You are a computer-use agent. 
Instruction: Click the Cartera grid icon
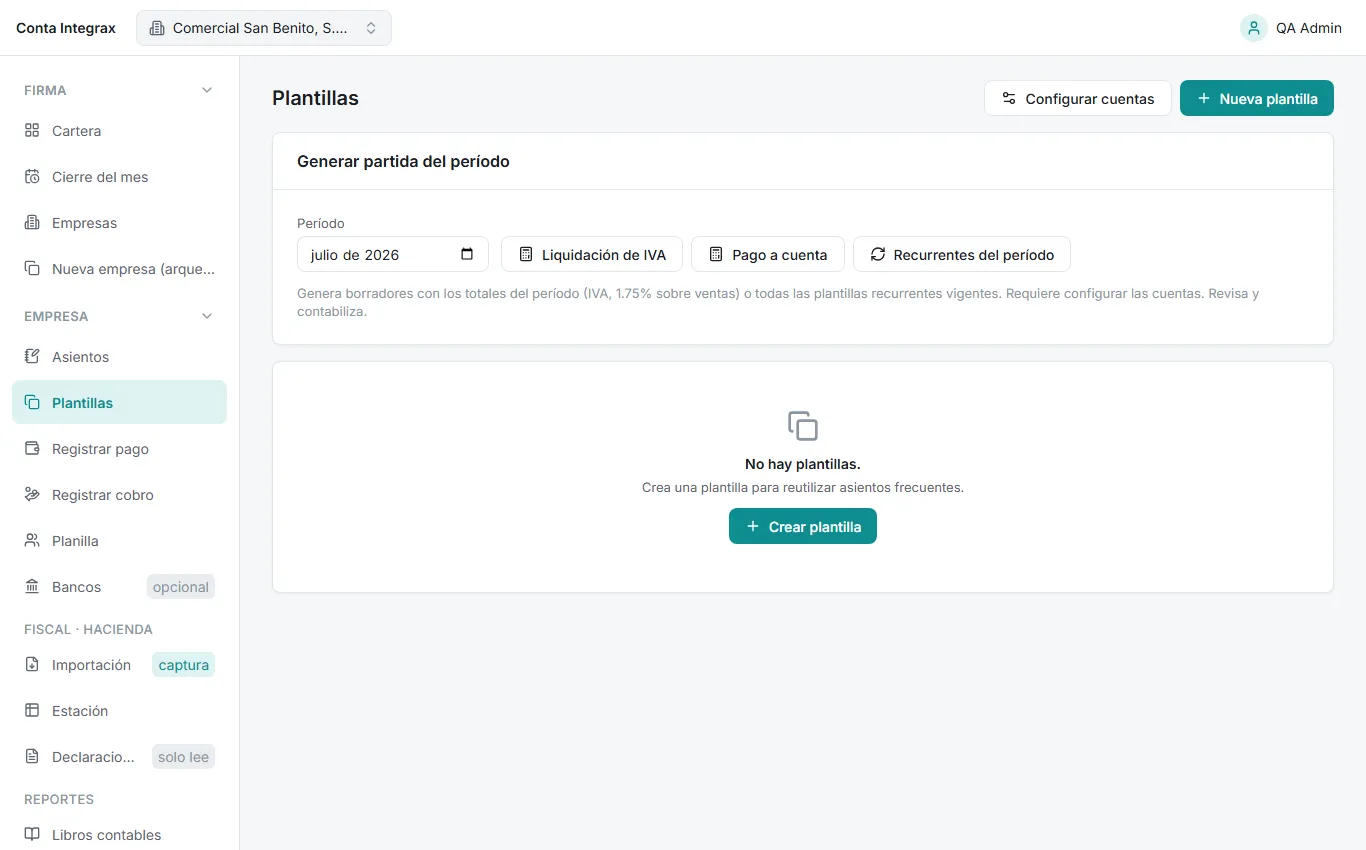[x=32, y=131]
